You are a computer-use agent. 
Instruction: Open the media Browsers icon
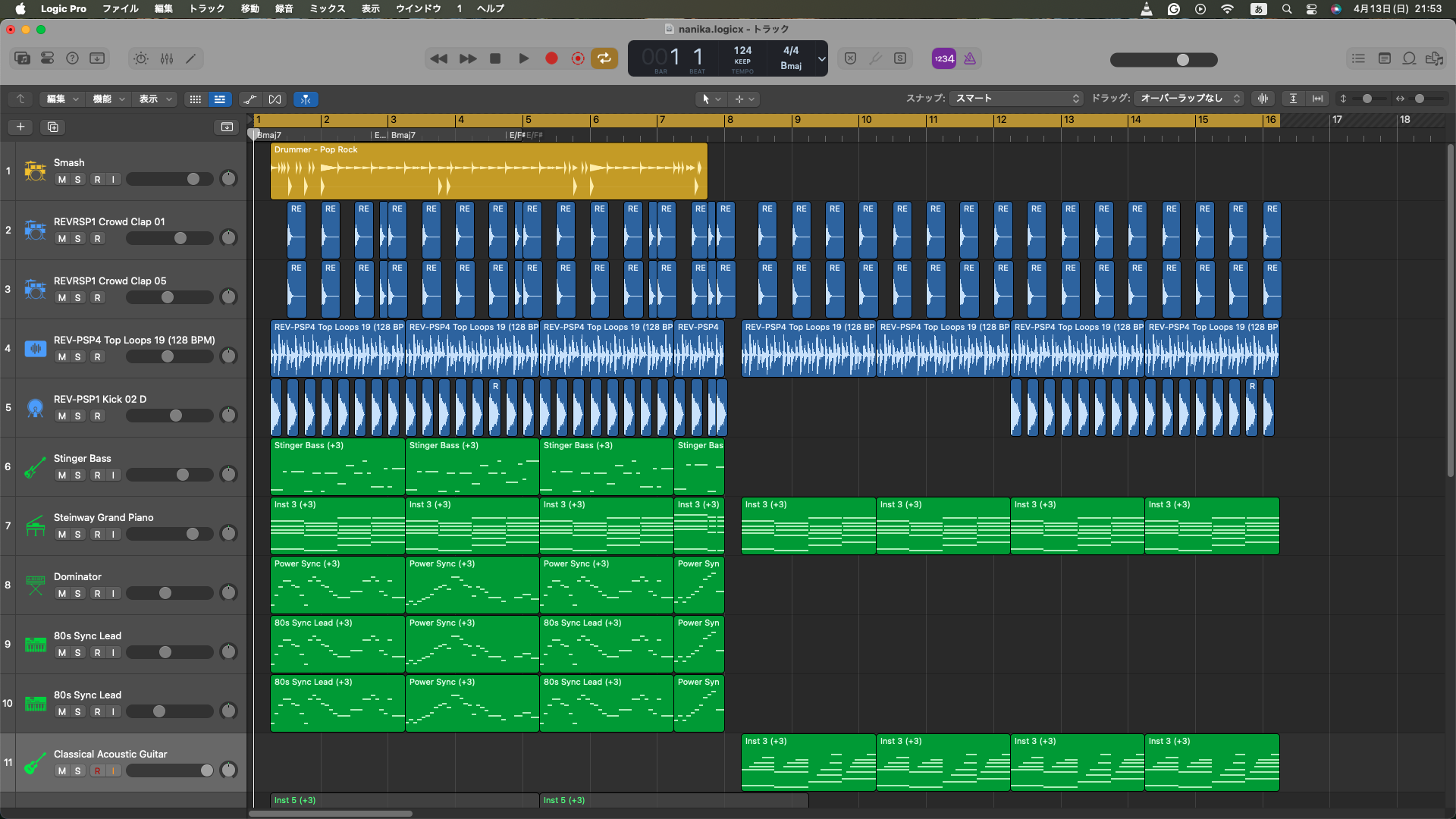tap(1434, 58)
